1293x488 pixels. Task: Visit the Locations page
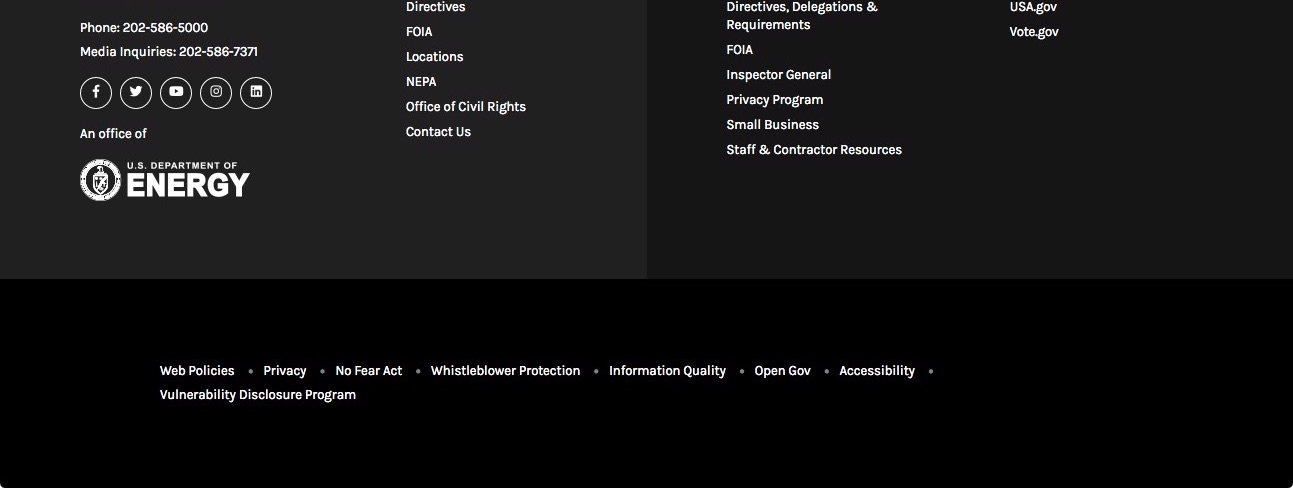[x=434, y=57]
